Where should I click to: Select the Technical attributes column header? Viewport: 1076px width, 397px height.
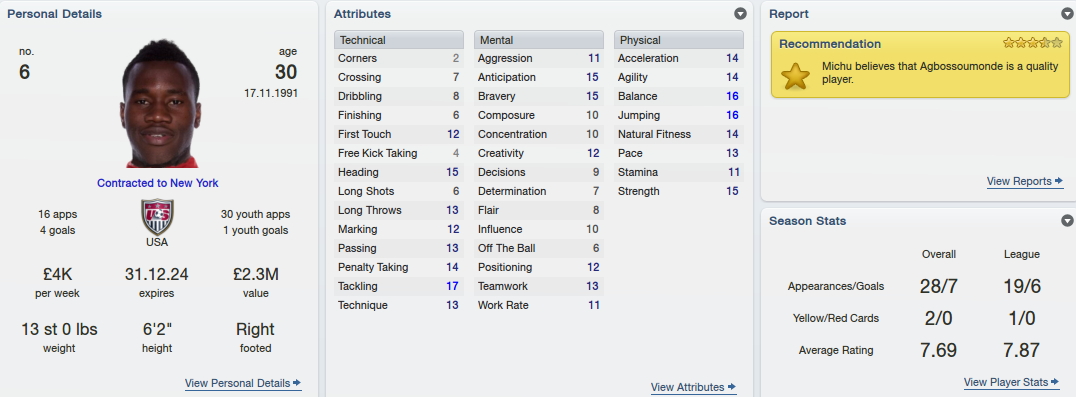coord(399,40)
